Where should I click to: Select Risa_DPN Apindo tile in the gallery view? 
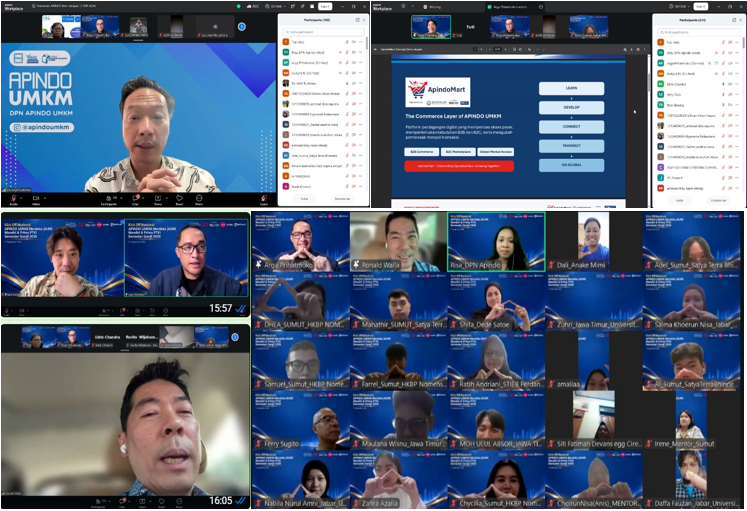pyautogui.click(x=495, y=242)
